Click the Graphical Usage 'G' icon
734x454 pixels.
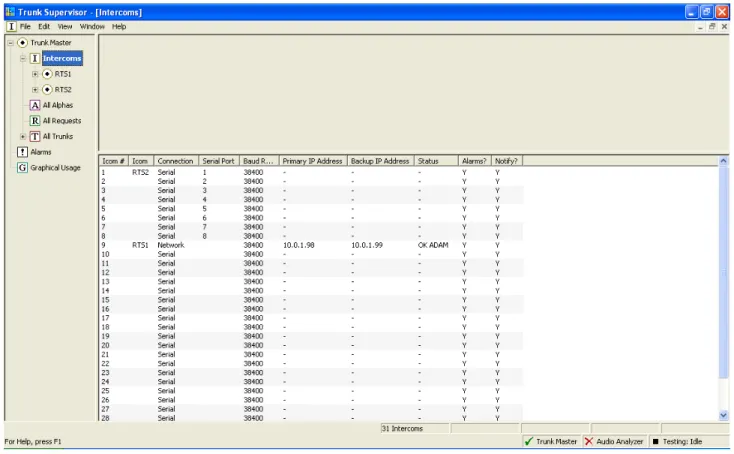coord(22,168)
